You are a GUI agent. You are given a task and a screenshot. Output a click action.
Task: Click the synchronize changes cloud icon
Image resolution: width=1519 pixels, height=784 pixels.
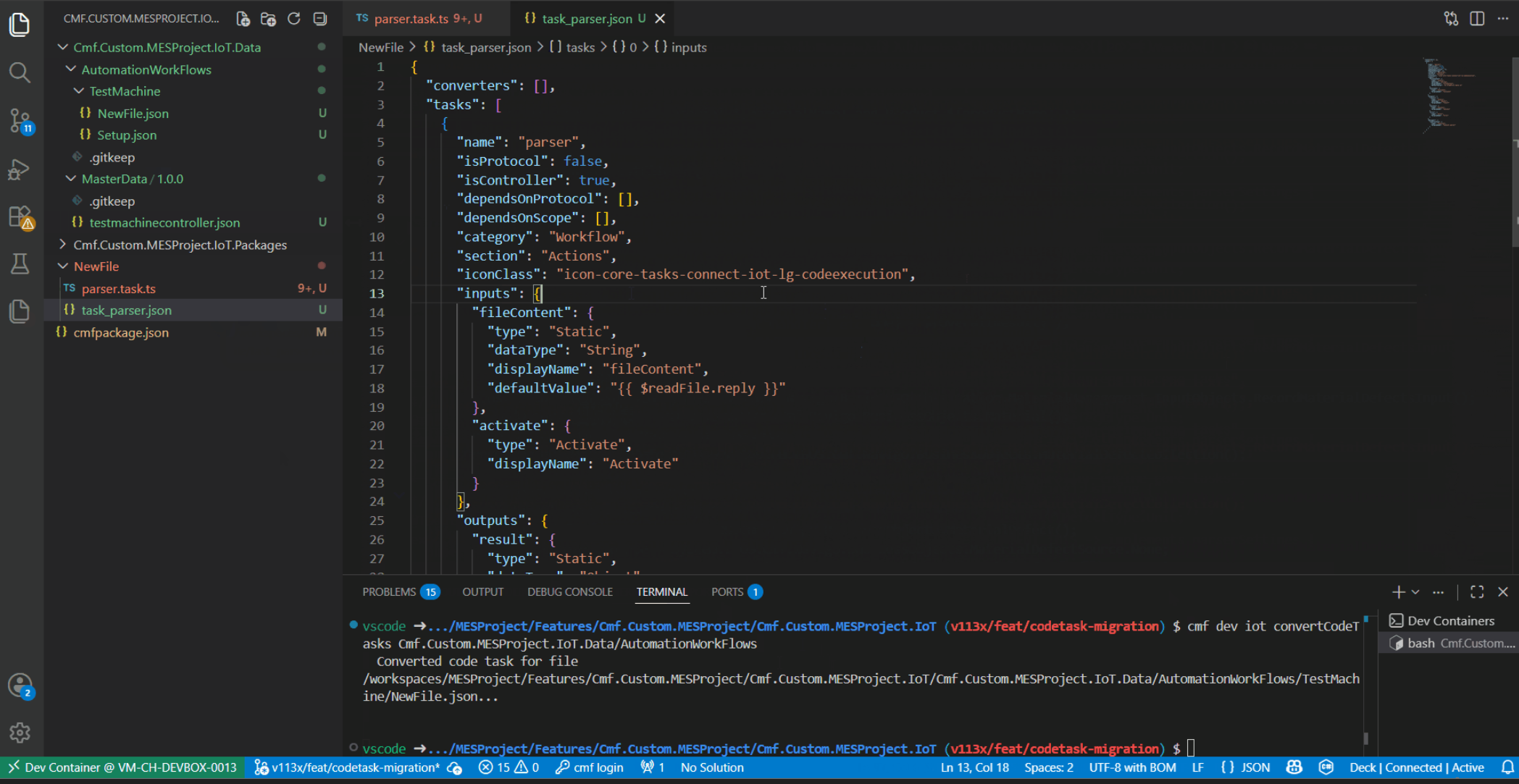454,767
